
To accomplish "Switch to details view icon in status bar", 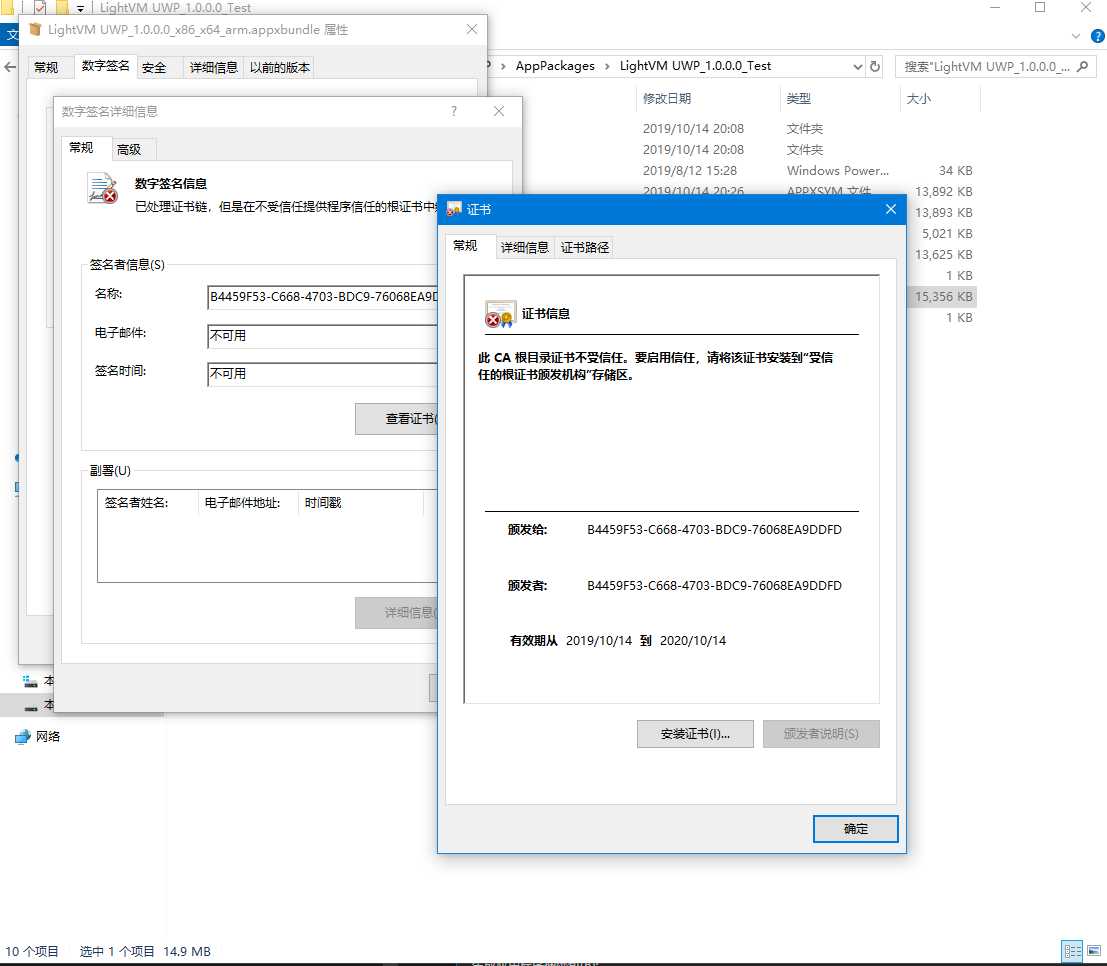I will click(1072, 951).
